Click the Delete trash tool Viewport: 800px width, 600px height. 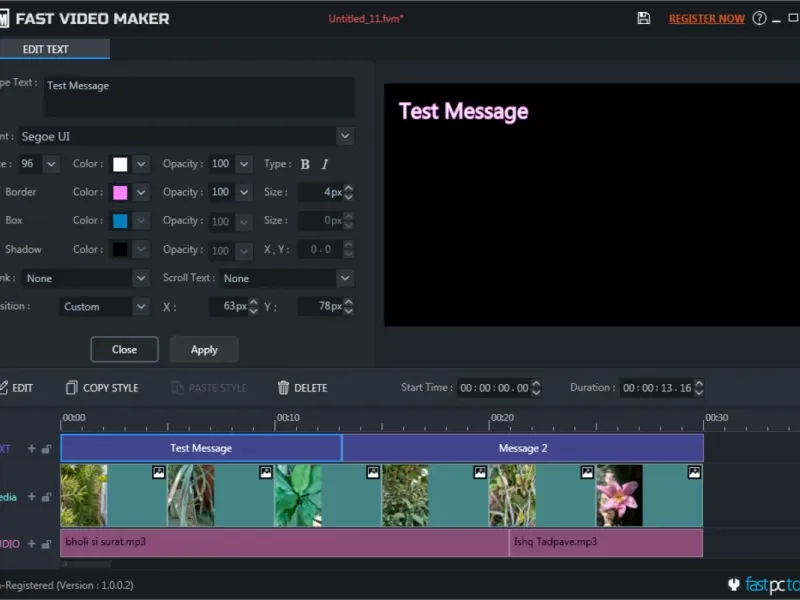[303, 388]
